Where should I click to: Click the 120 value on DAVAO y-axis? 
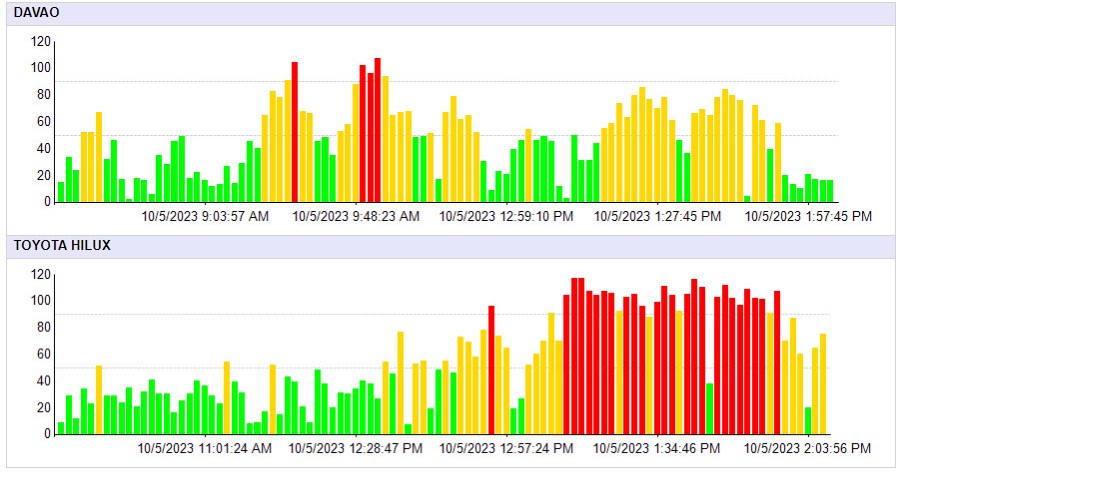pyautogui.click(x=42, y=42)
